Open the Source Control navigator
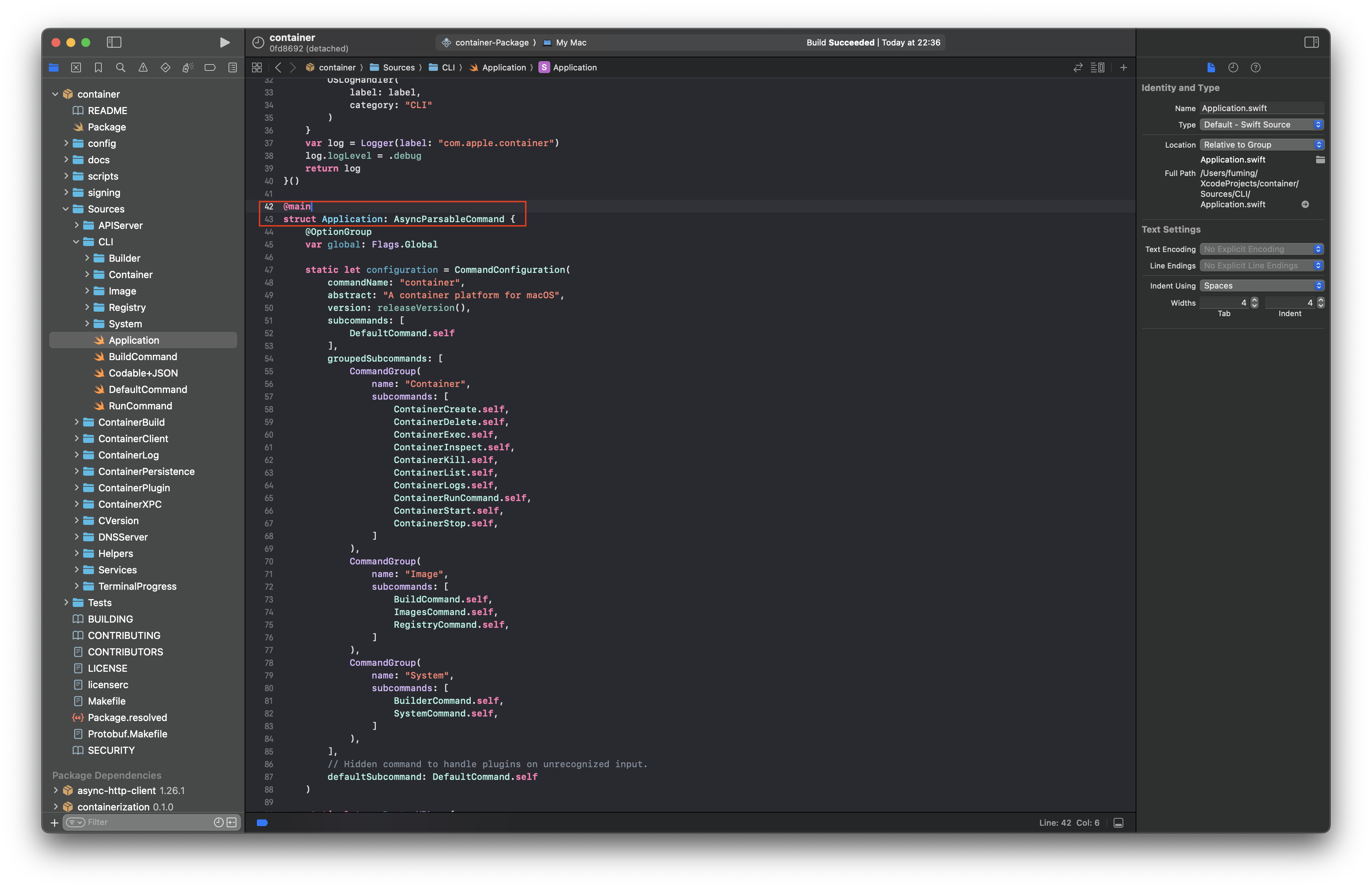 [76, 67]
